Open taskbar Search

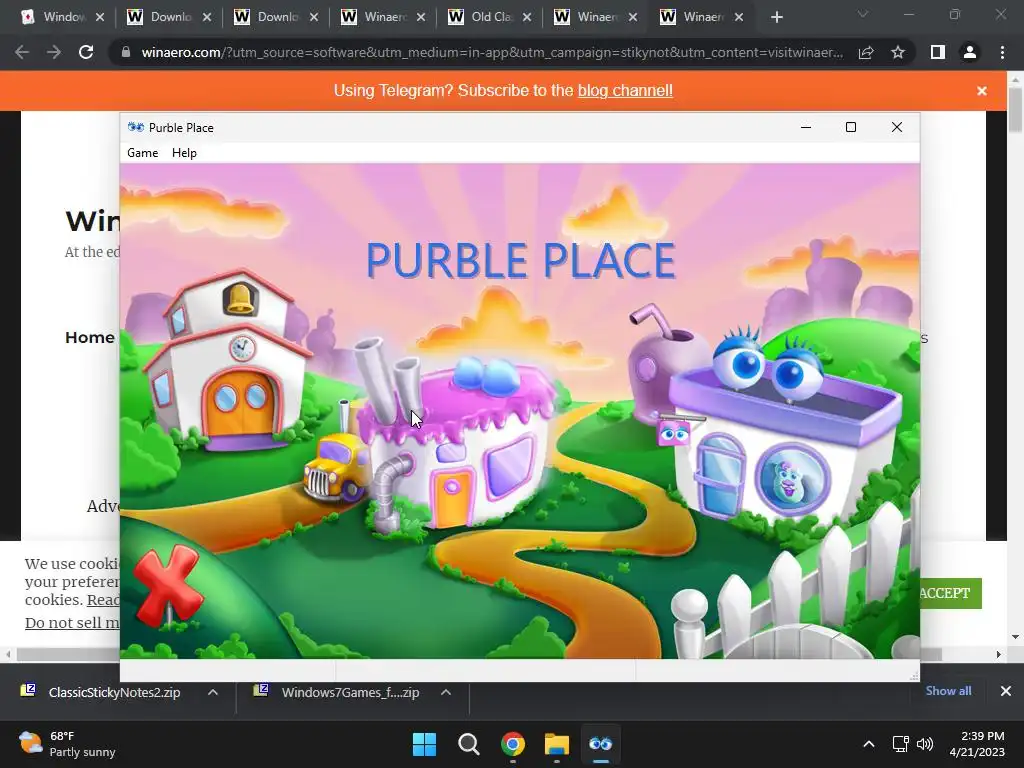coord(468,744)
